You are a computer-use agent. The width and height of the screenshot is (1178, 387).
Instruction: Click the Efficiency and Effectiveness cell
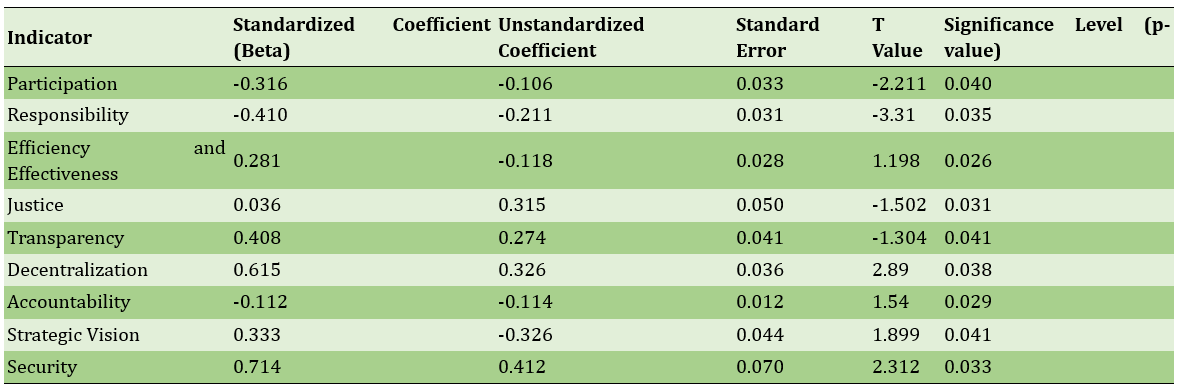click(116, 161)
